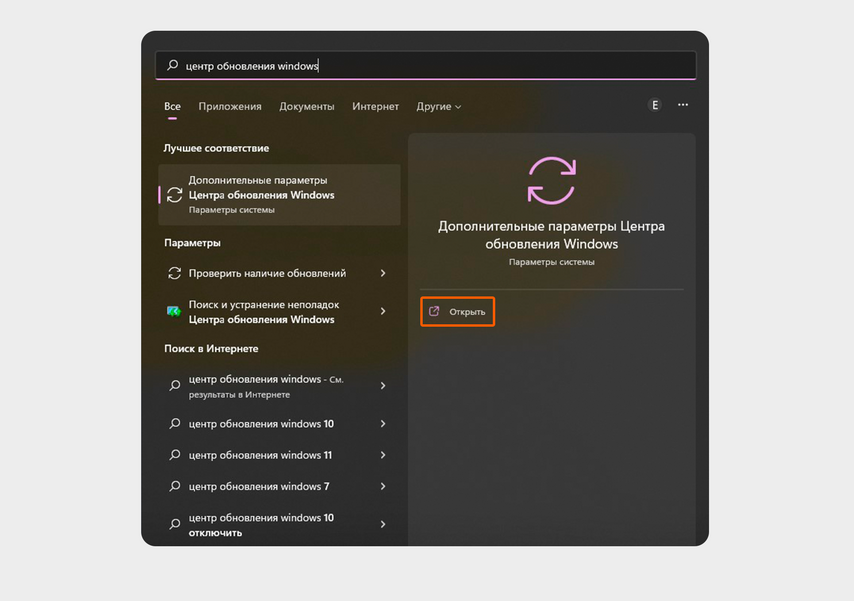Image resolution: width=854 pixels, height=601 pixels.
Task: Open the three-dots more options menu
Action: pyautogui.click(x=682, y=105)
